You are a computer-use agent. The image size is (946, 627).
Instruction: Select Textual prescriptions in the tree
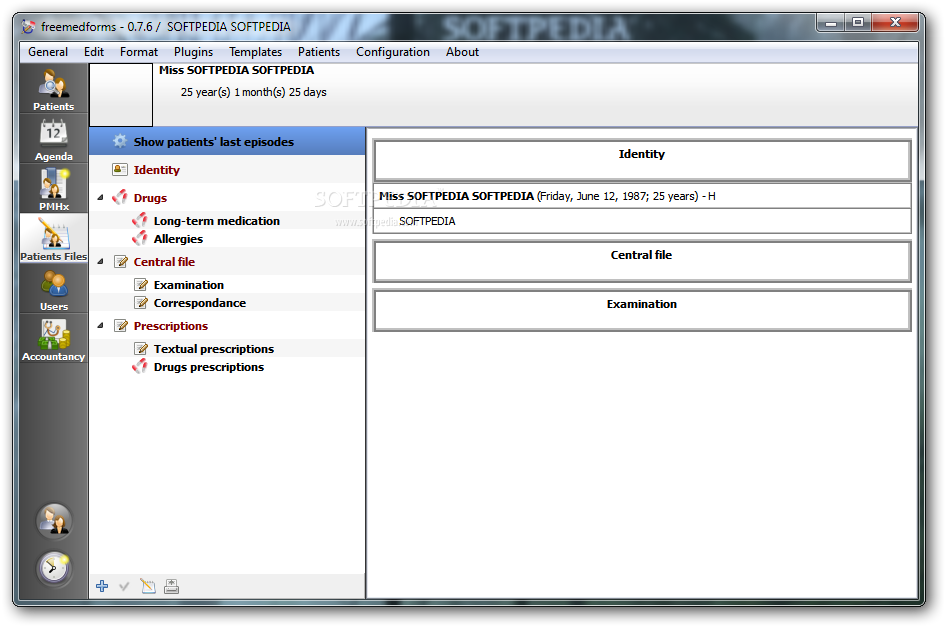pos(214,349)
